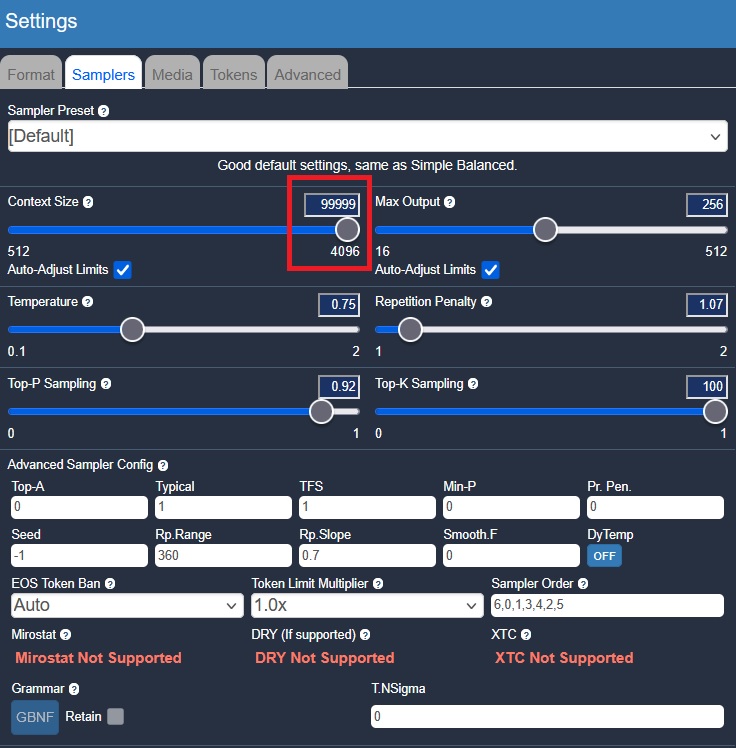Open Advanced Sampler Config help icon

point(163,465)
